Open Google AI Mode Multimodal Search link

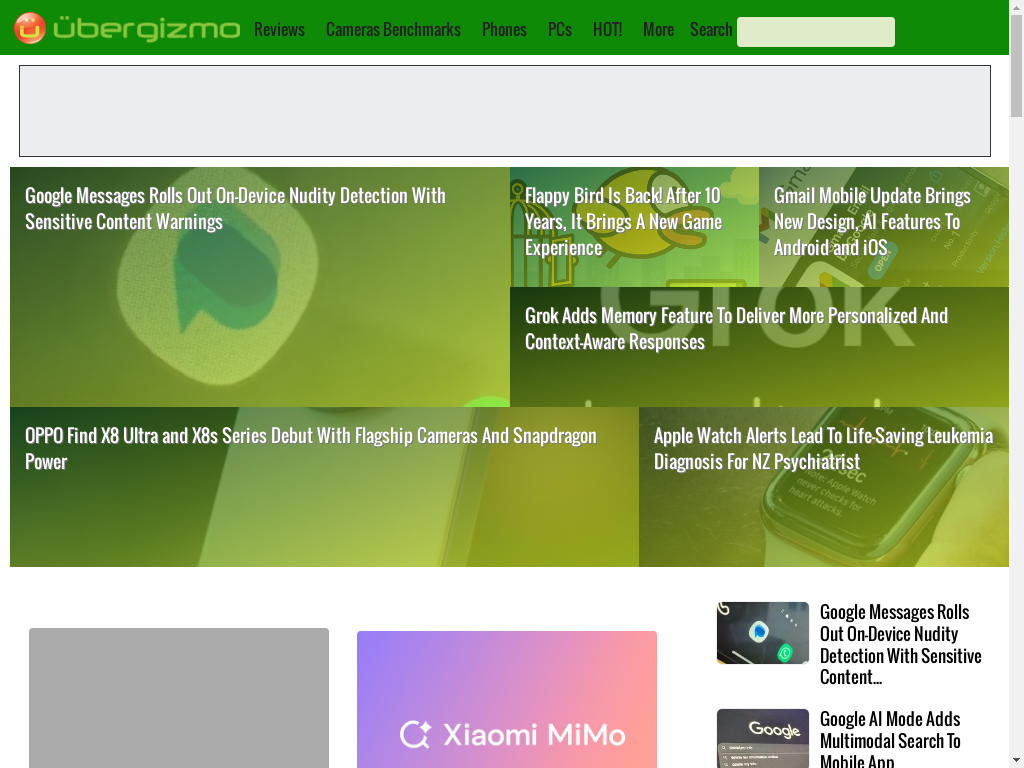click(x=890, y=741)
